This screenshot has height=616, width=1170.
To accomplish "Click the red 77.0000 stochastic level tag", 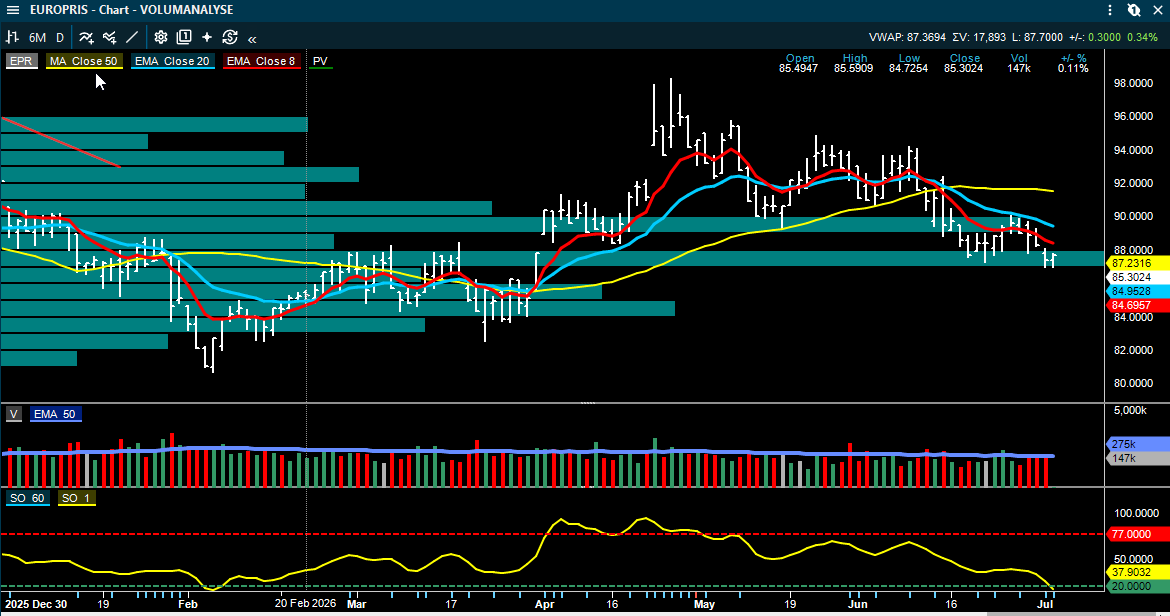I will pos(1137,535).
